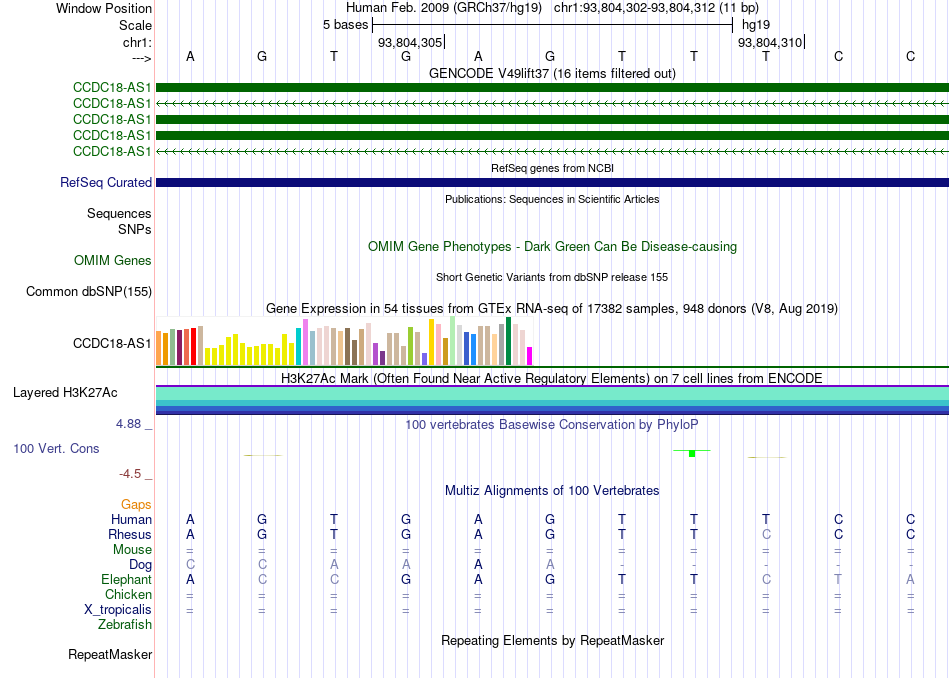Click the first orange GTEx expression bar
The image size is (950, 678).
point(159,348)
